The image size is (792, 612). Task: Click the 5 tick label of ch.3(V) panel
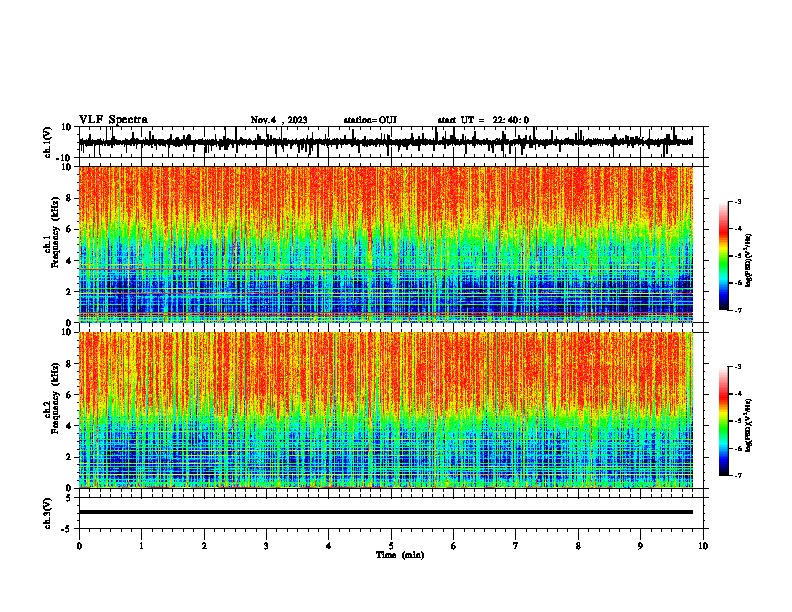click(69, 498)
